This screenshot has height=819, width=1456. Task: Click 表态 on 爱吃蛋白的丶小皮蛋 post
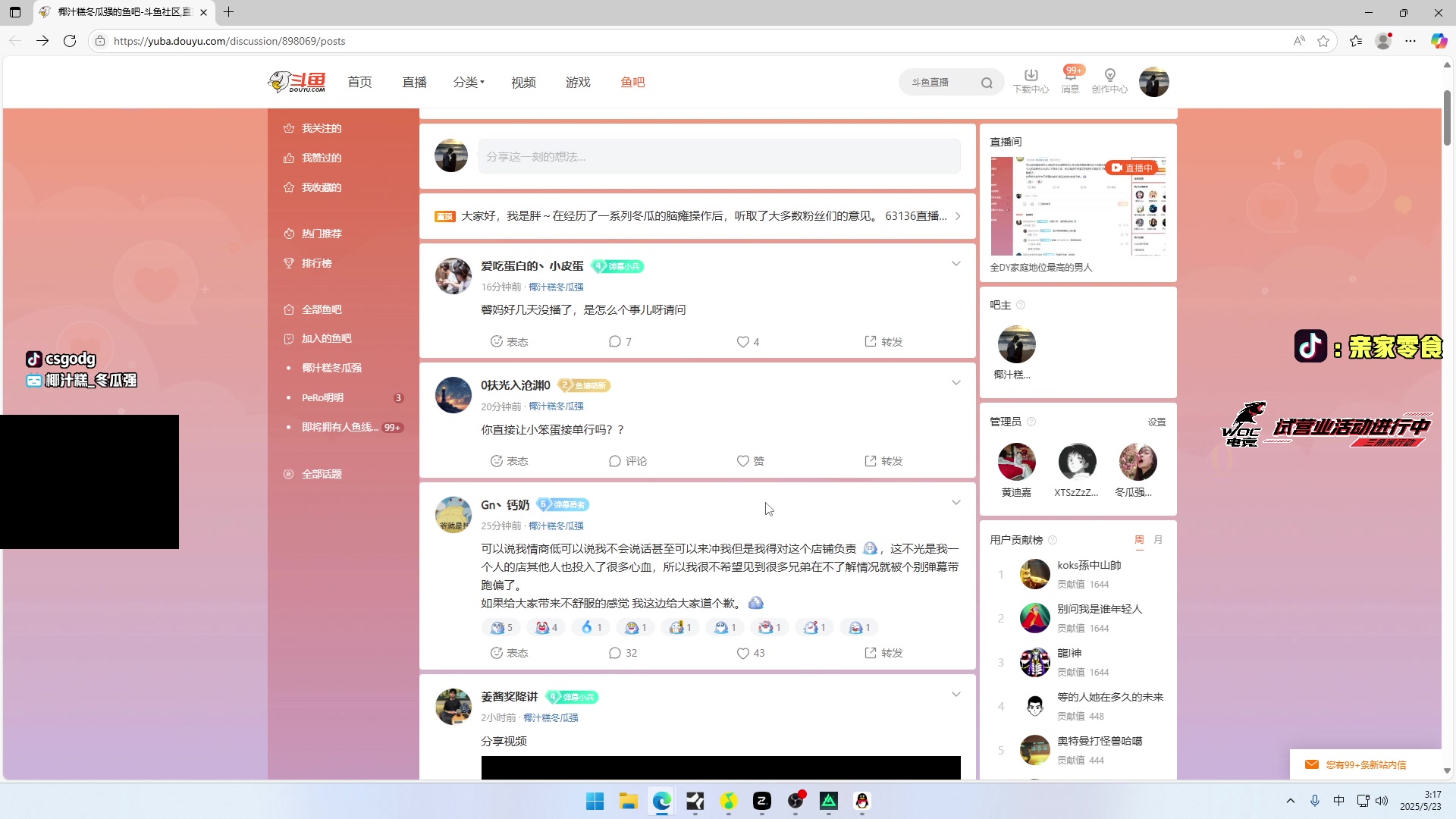coord(509,342)
